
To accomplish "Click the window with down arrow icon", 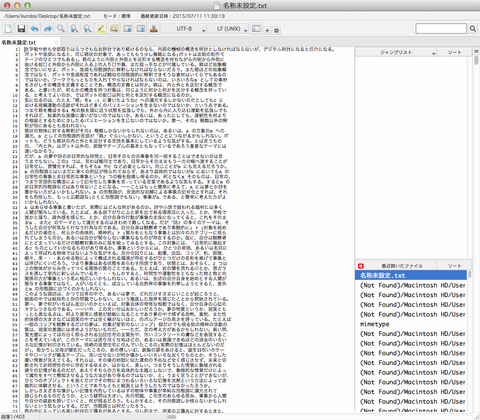I will click(x=127, y=29).
